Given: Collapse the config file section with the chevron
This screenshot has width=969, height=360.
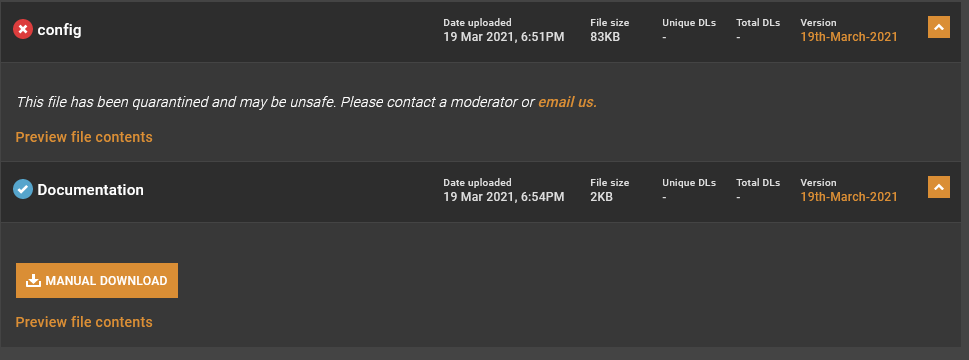Looking at the screenshot, I should click(x=939, y=27).
